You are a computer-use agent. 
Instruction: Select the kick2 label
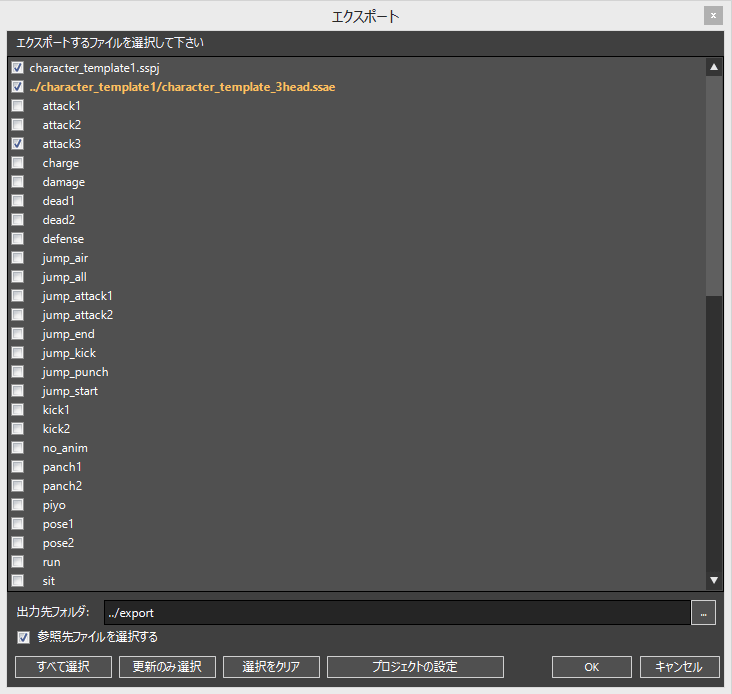[x=56, y=429]
